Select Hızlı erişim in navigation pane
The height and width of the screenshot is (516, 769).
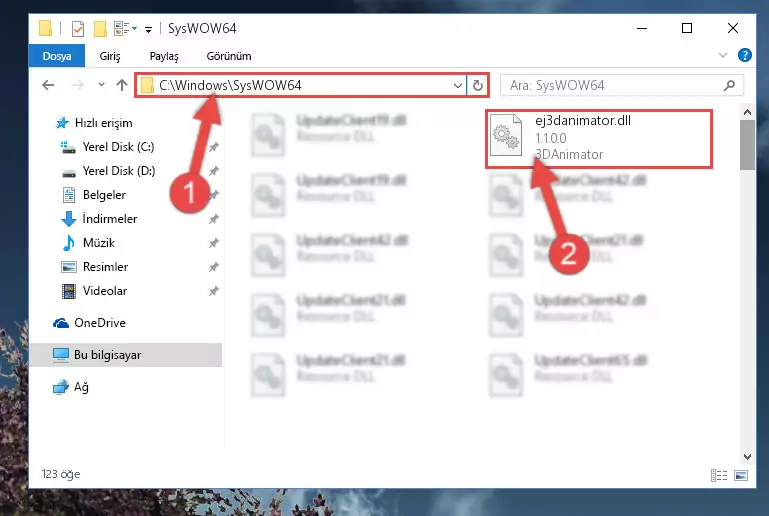94,123
